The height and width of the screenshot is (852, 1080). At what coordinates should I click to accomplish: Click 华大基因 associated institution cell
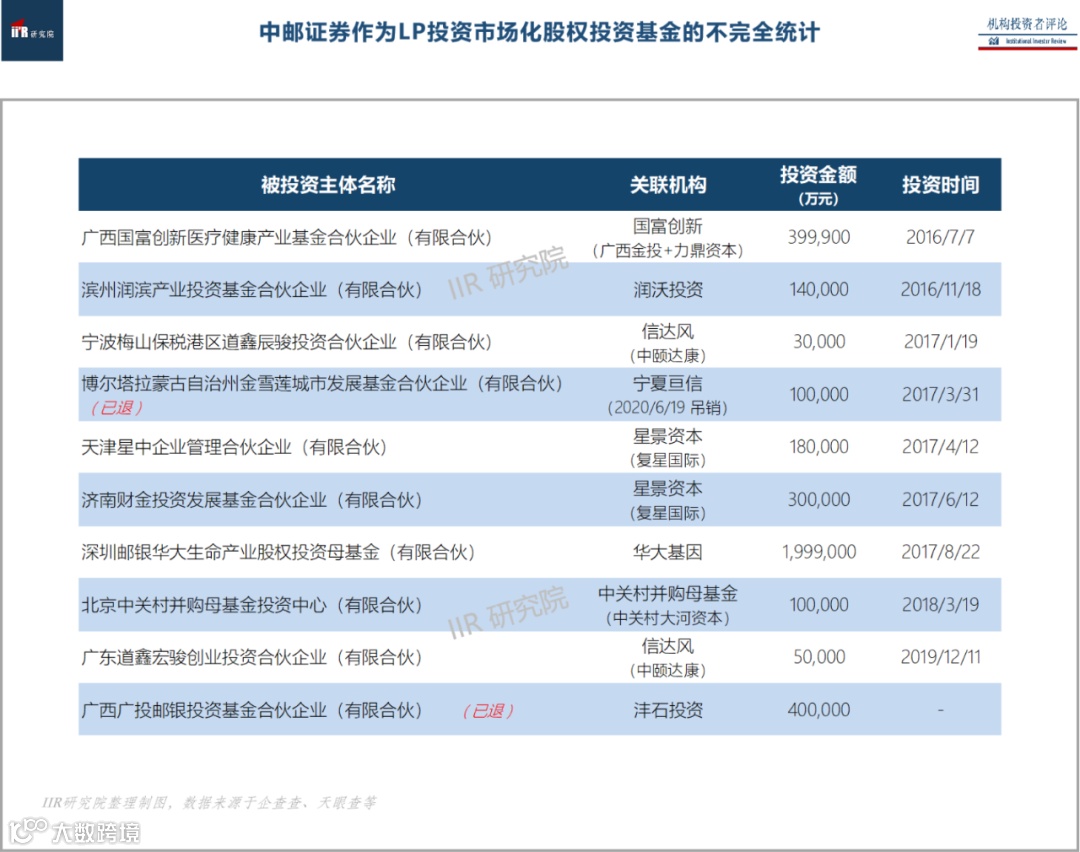pos(667,552)
